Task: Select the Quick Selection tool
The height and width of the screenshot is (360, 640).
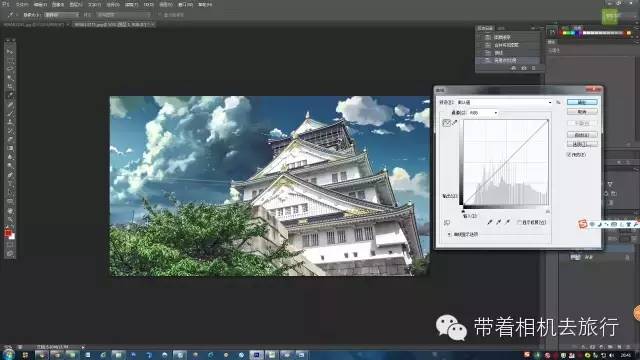Action: pos(10,78)
